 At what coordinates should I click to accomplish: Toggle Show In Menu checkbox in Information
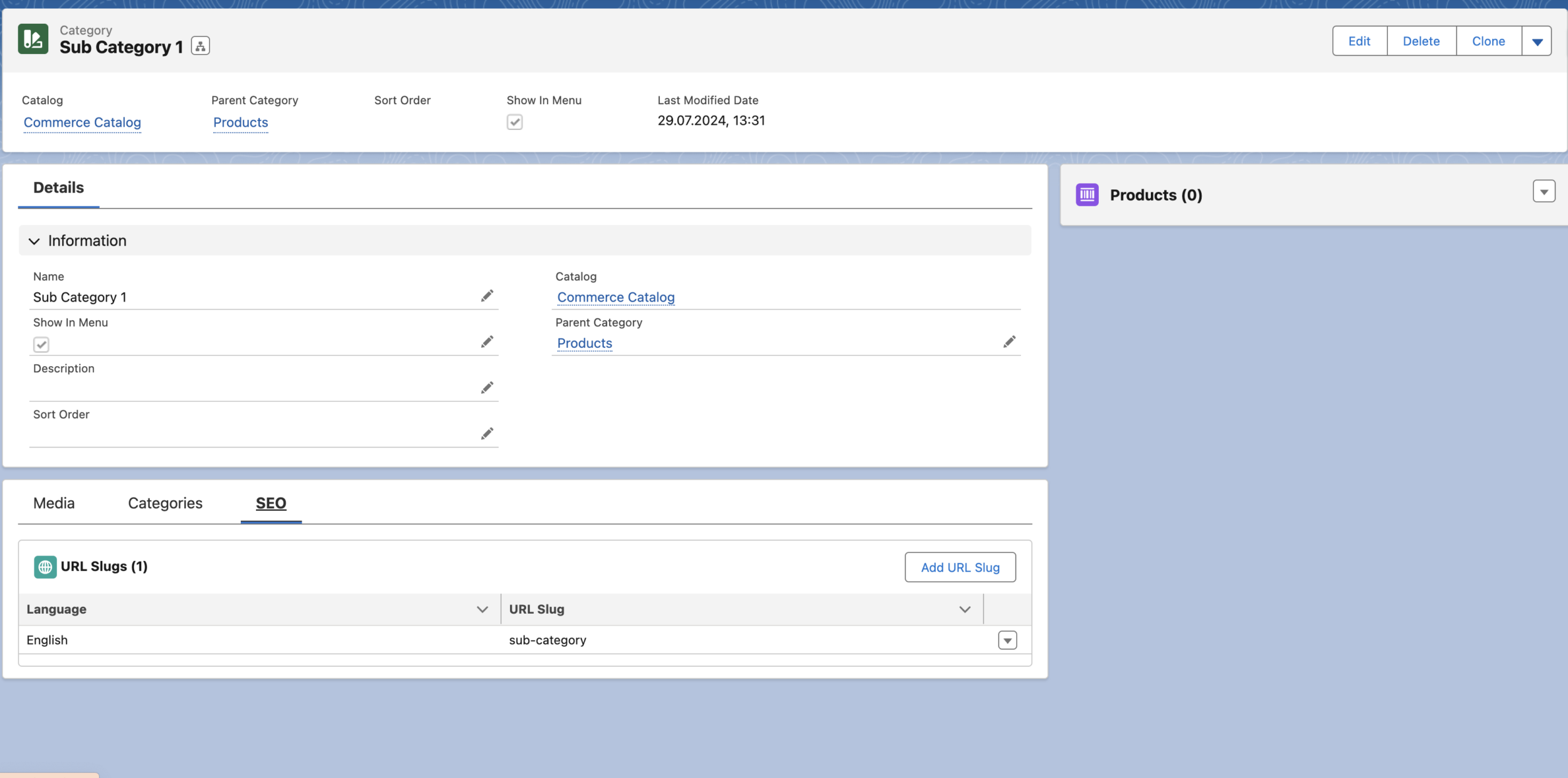pyautogui.click(x=41, y=344)
